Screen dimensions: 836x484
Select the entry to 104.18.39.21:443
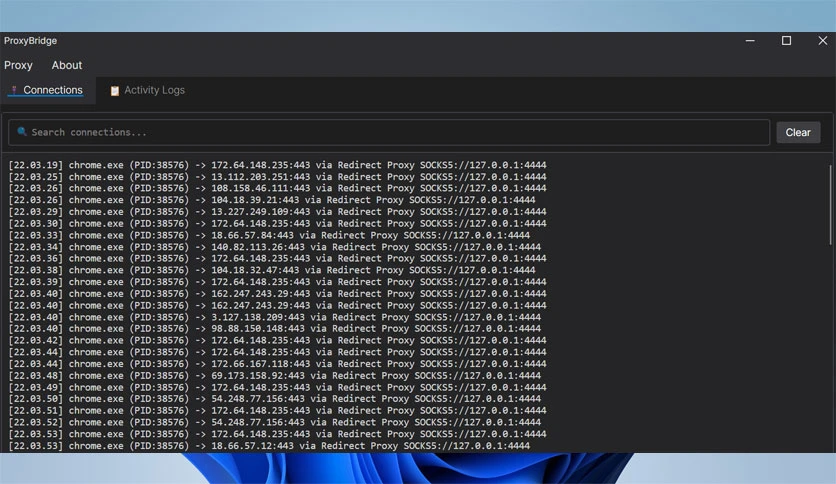click(272, 200)
